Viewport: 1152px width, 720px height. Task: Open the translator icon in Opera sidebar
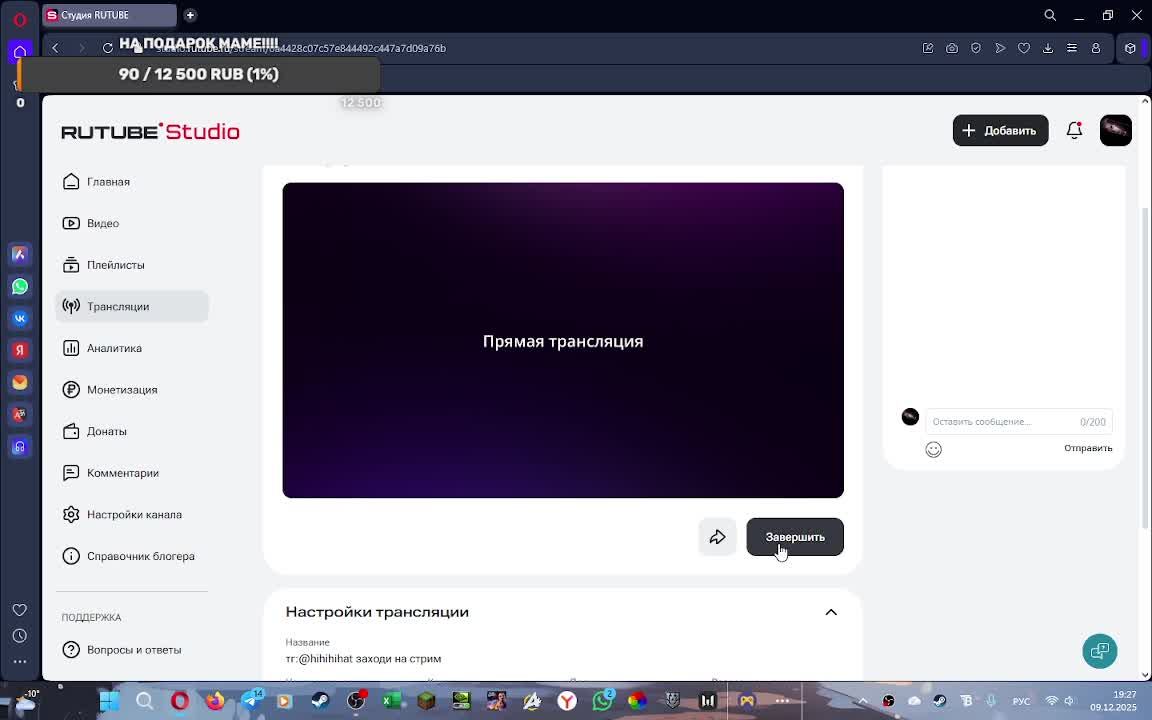[20, 414]
